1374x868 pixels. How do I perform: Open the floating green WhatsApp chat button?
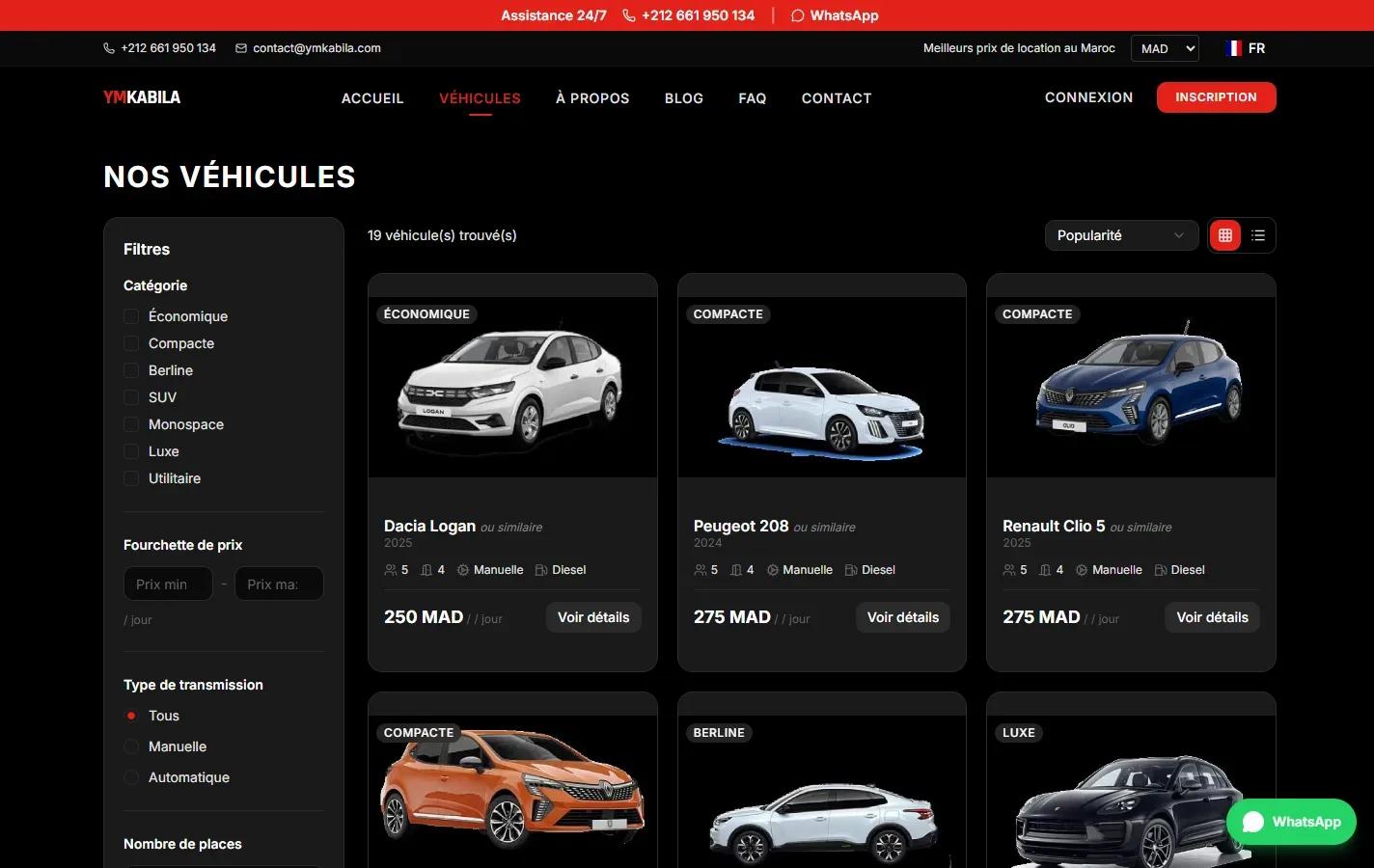pyautogui.click(x=1291, y=822)
